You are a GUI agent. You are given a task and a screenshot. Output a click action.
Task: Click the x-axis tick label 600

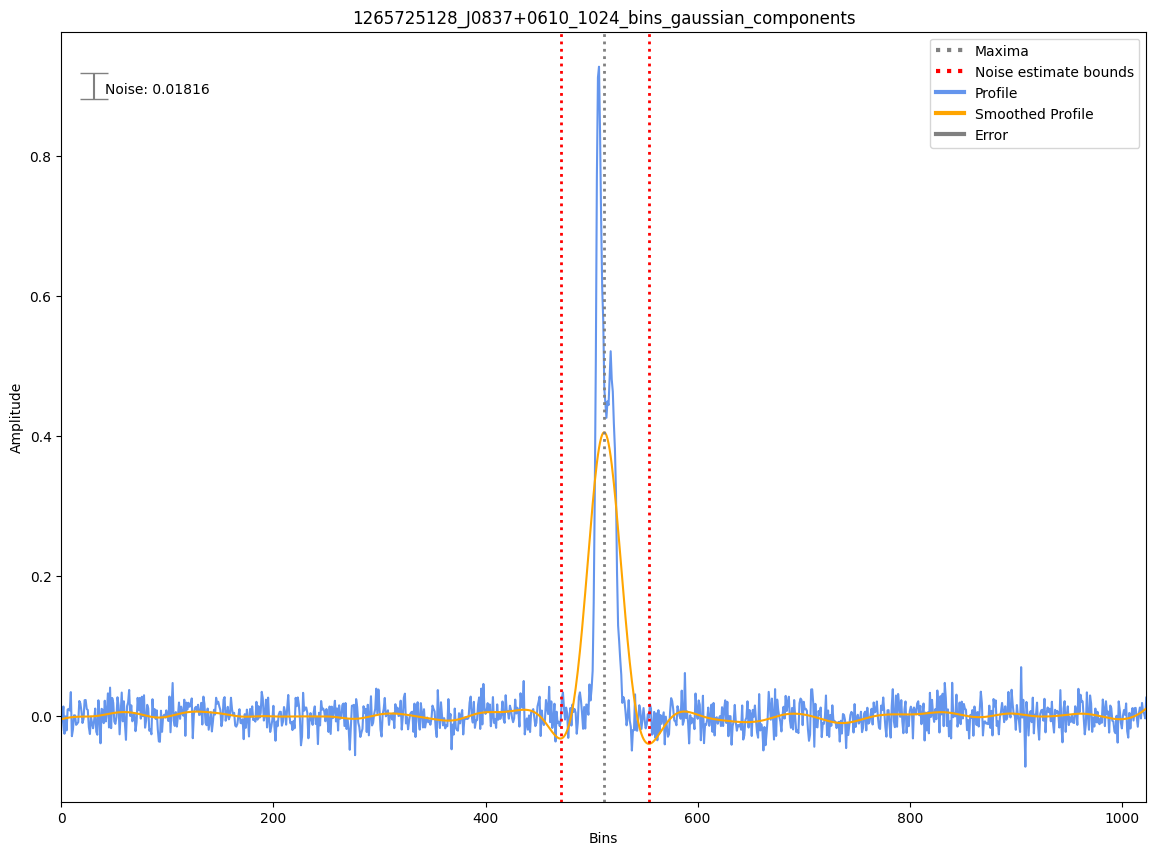[697, 818]
